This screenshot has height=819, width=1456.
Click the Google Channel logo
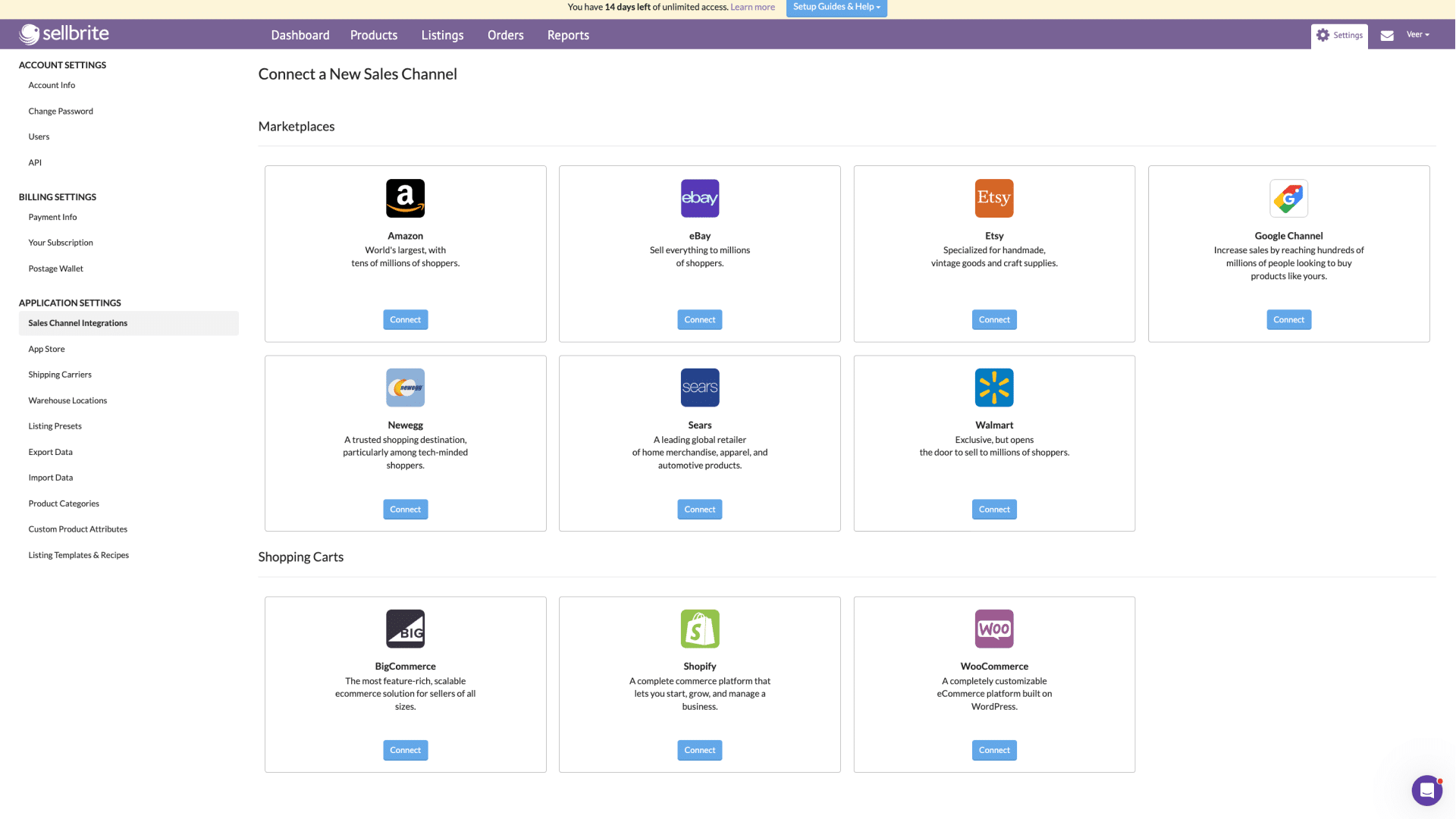pos(1288,198)
